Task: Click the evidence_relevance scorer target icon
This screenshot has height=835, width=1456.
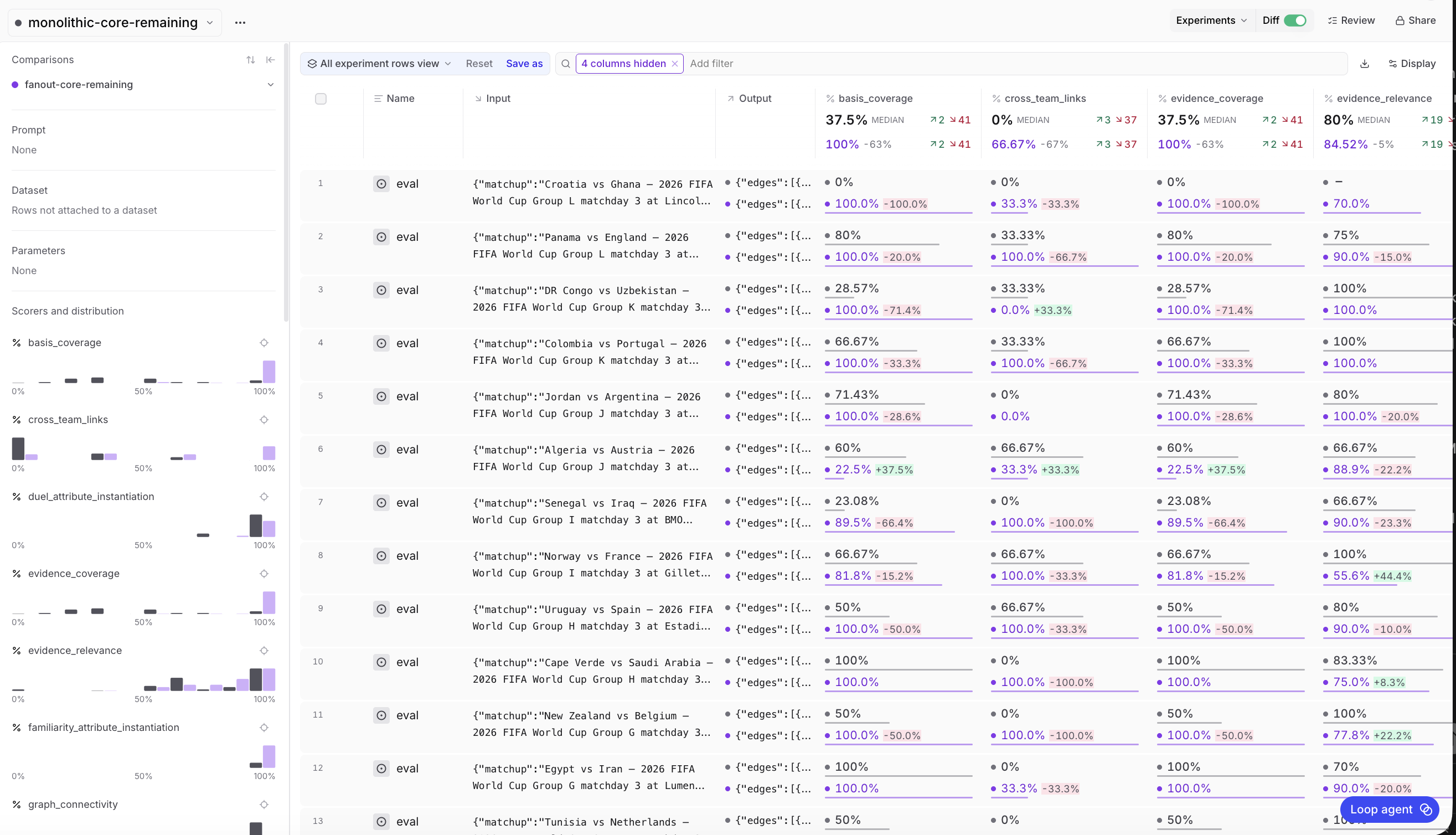Action: [x=264, y=650]
